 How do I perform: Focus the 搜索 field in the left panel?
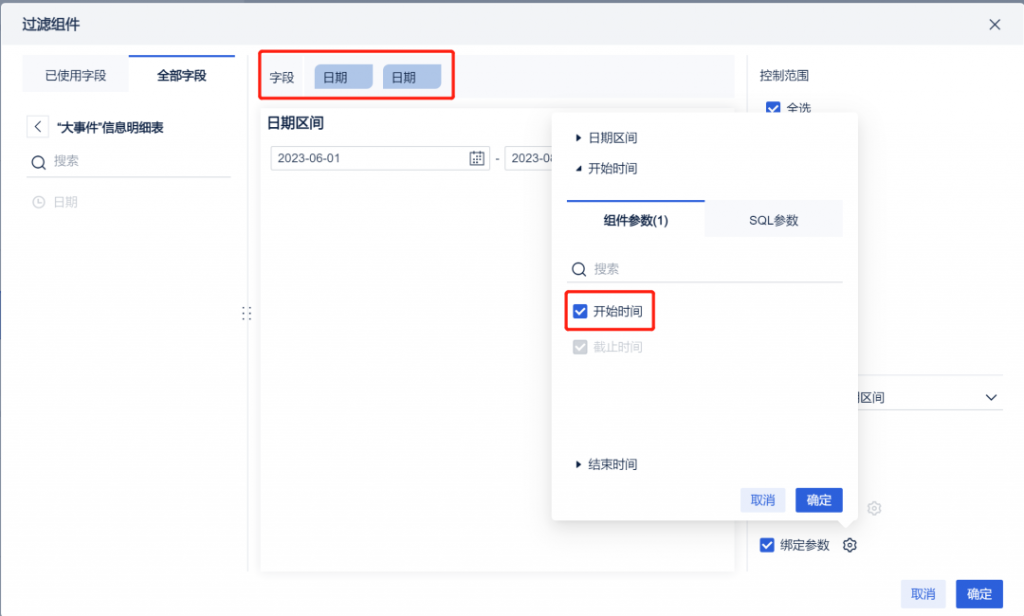coord(129,161)
